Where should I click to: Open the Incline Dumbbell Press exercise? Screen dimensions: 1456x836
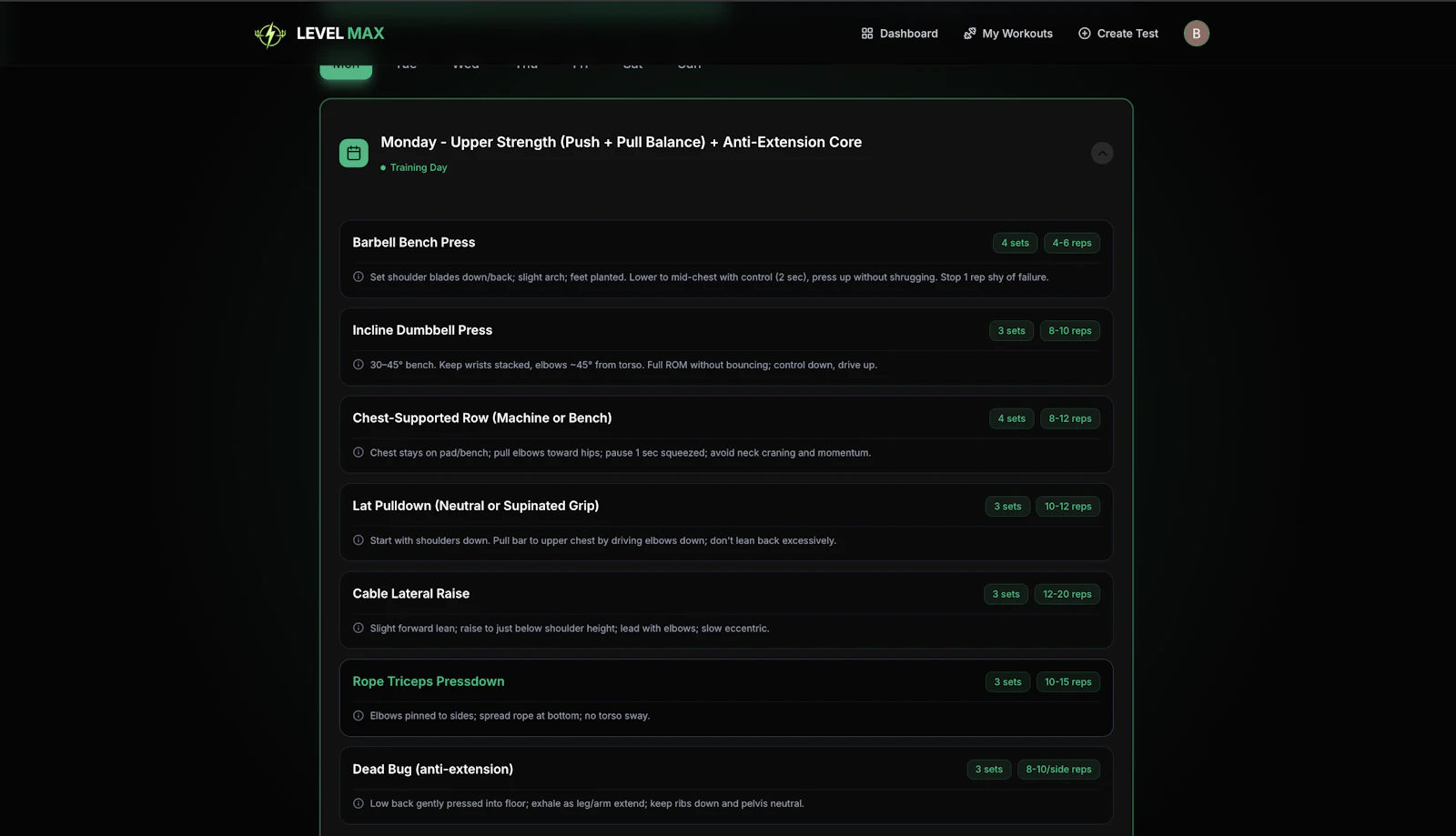[422, 330]
